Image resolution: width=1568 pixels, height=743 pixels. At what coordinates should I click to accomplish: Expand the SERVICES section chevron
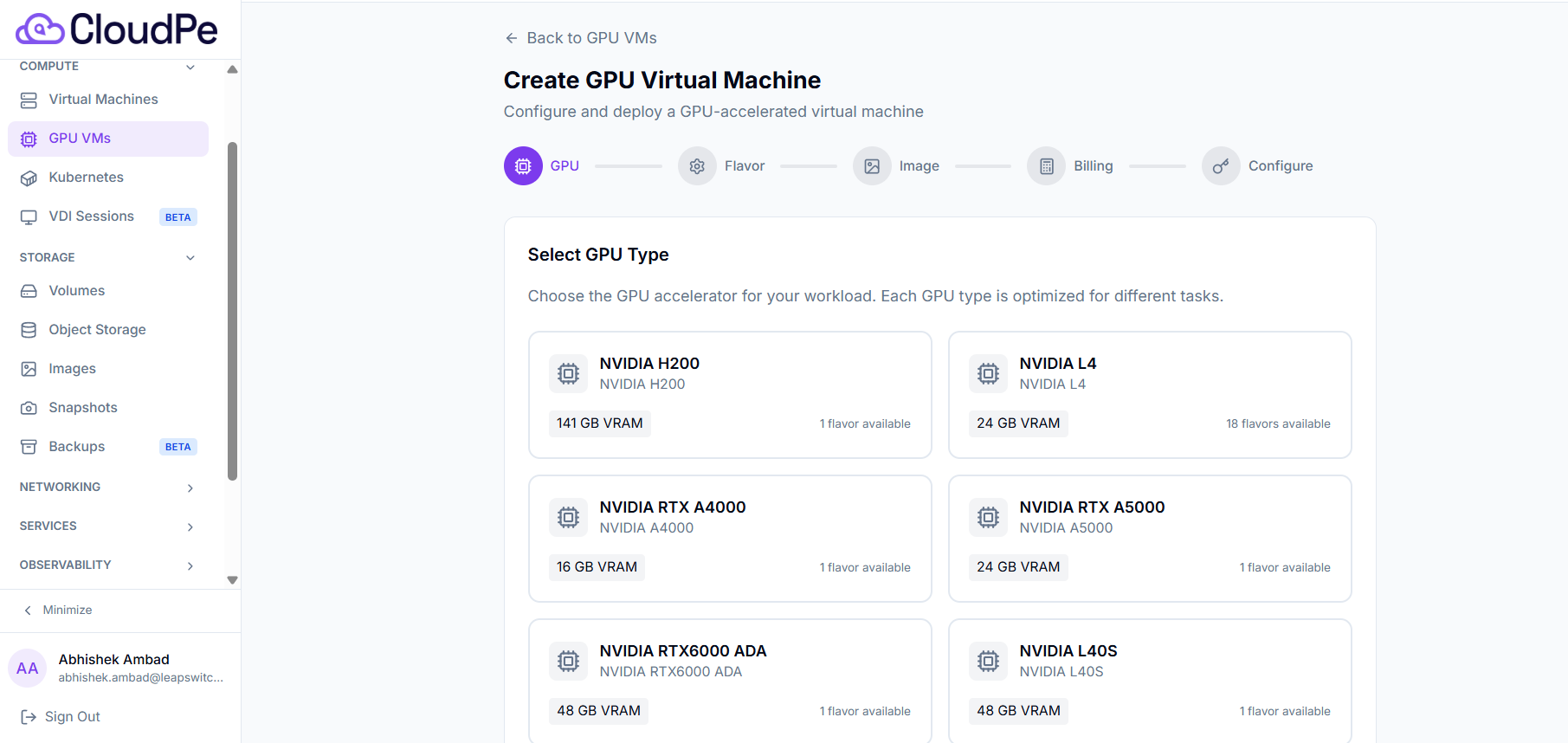190,527
